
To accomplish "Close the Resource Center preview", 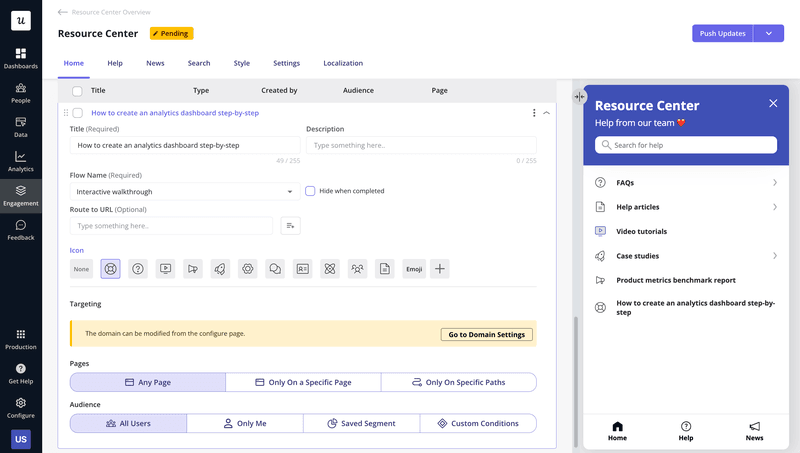I will tap(773, 103).
